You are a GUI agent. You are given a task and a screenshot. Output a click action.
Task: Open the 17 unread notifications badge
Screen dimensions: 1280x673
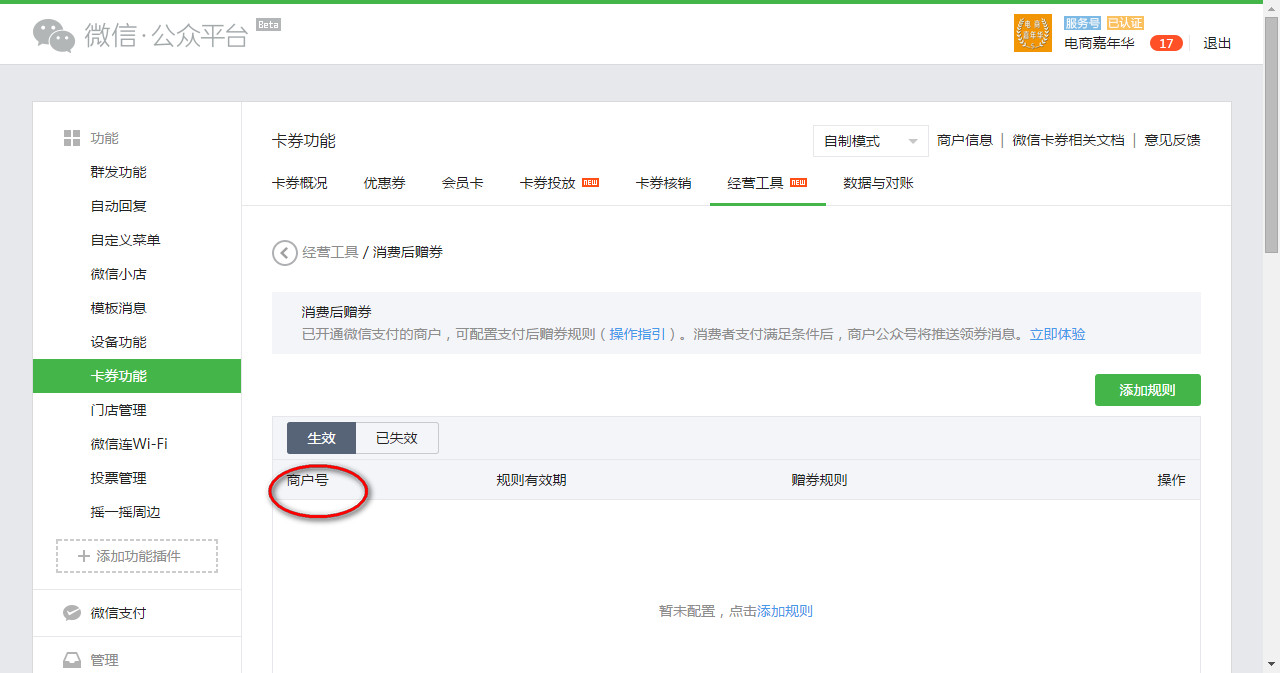point(1166,43)
